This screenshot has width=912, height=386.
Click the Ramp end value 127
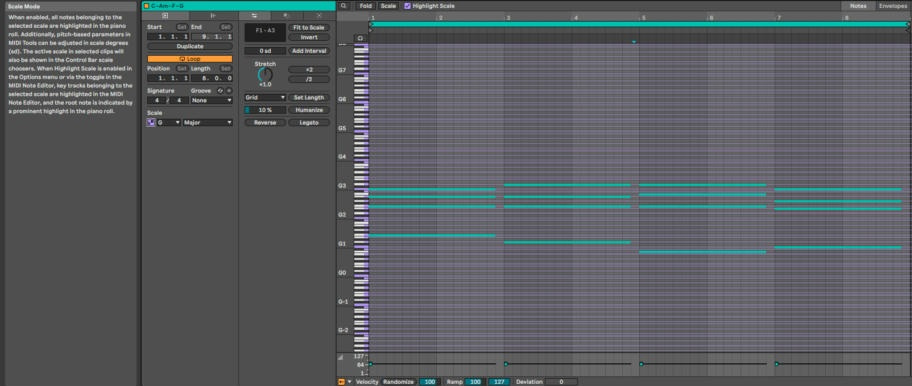pyautogui.click(x=498, y=382)
